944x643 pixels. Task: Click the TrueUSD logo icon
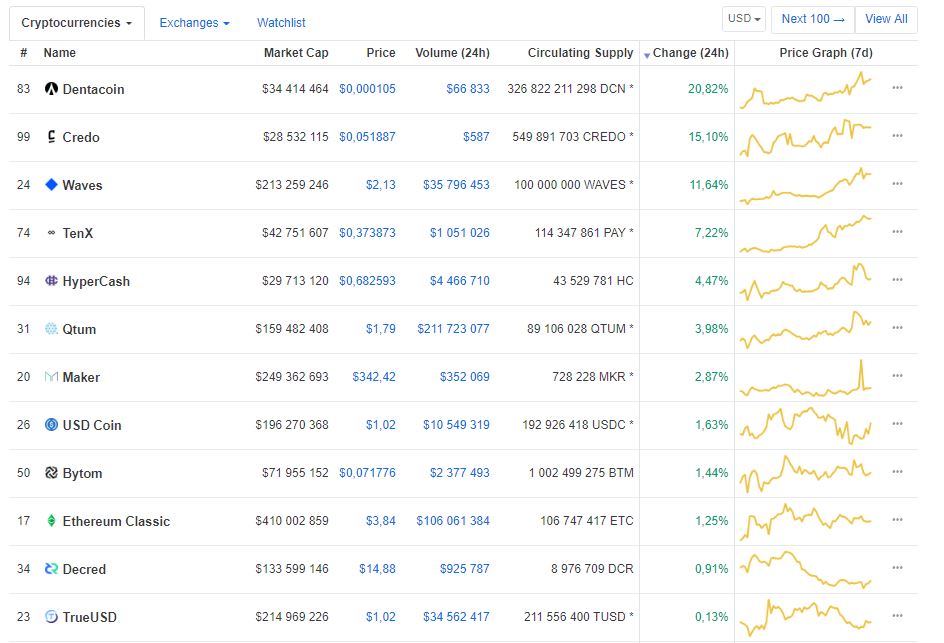coord(51,617)
